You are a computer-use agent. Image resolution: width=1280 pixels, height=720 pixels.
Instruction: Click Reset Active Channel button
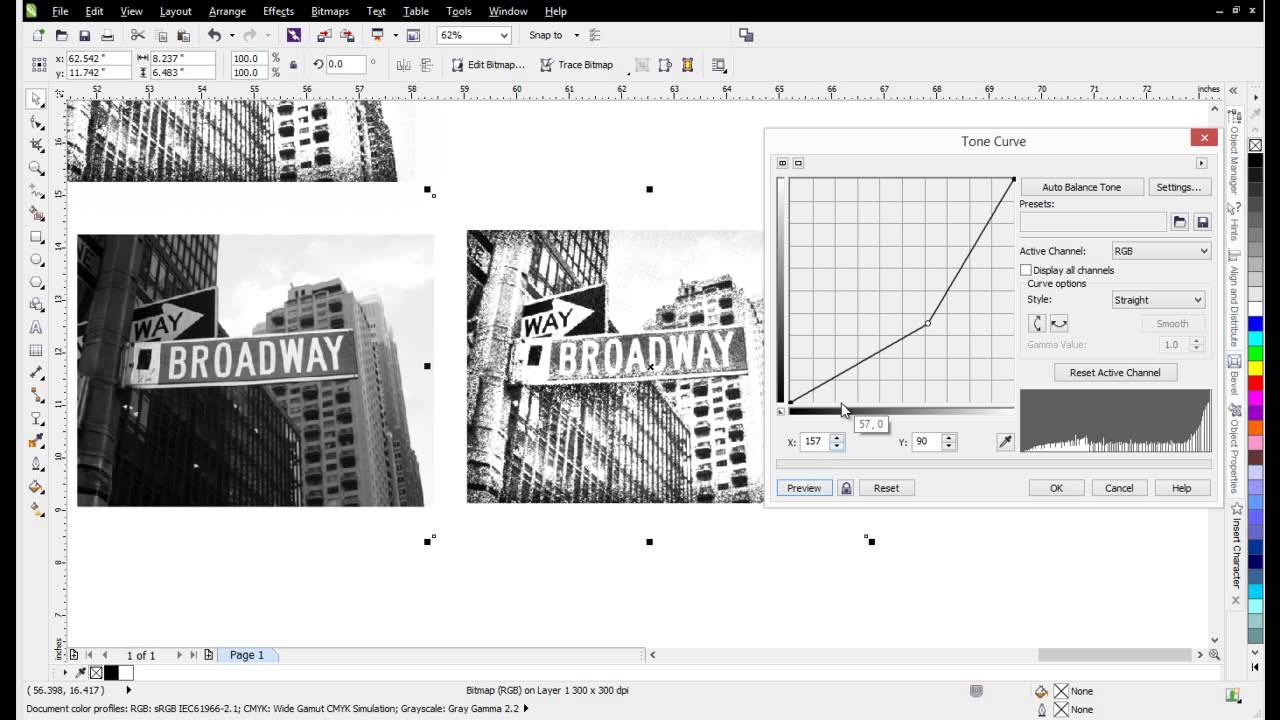tap(1115, 372)
